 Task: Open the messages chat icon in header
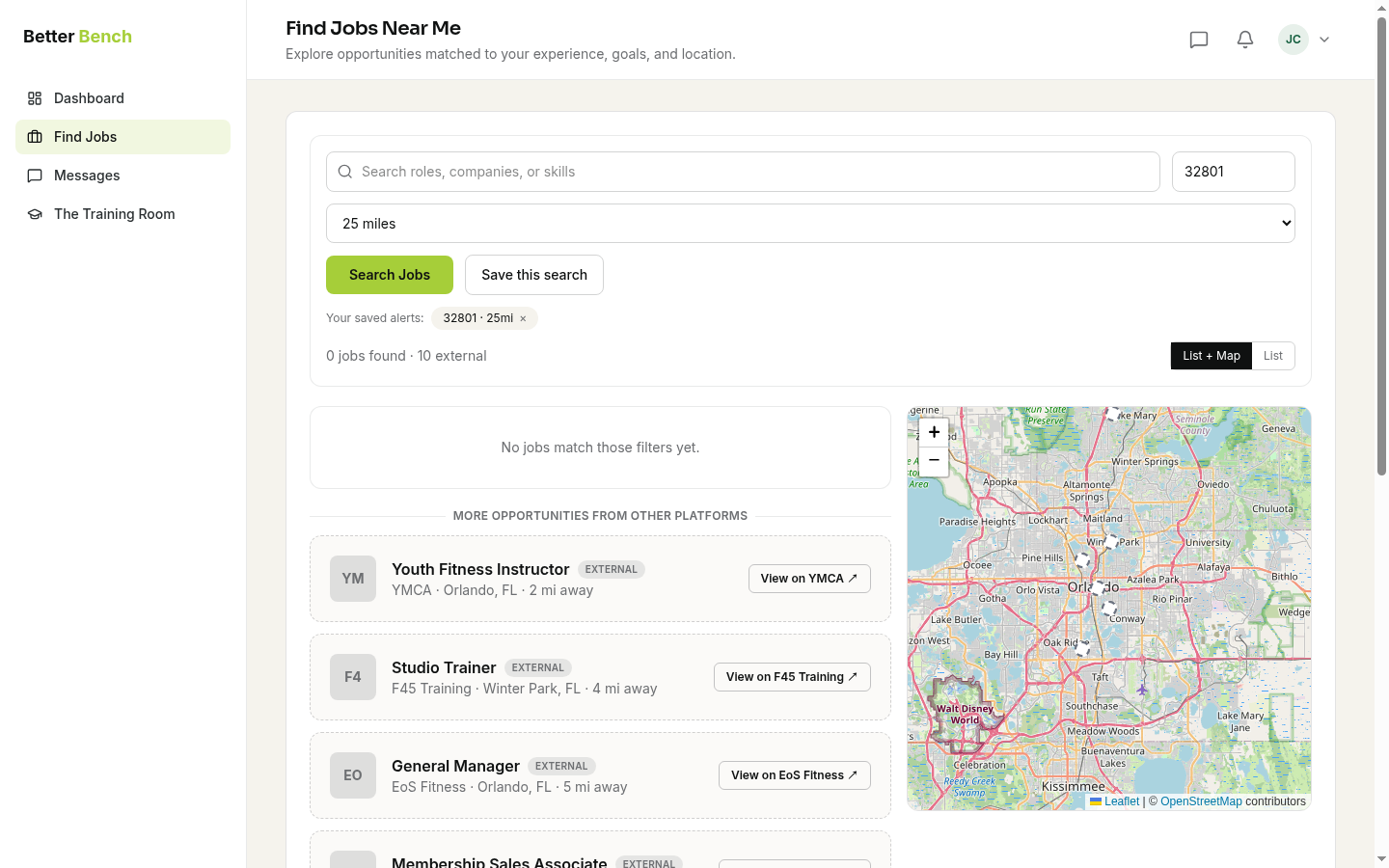(x=1199, y=40)
